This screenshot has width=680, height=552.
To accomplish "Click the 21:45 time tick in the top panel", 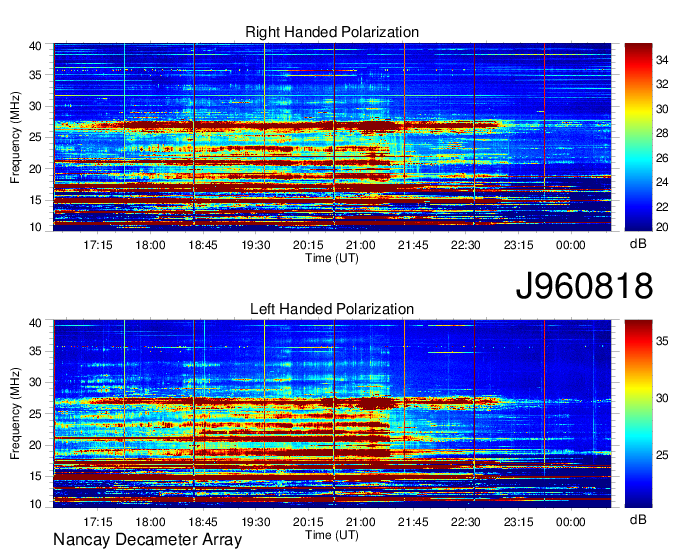I will click(x=413, y=245).
